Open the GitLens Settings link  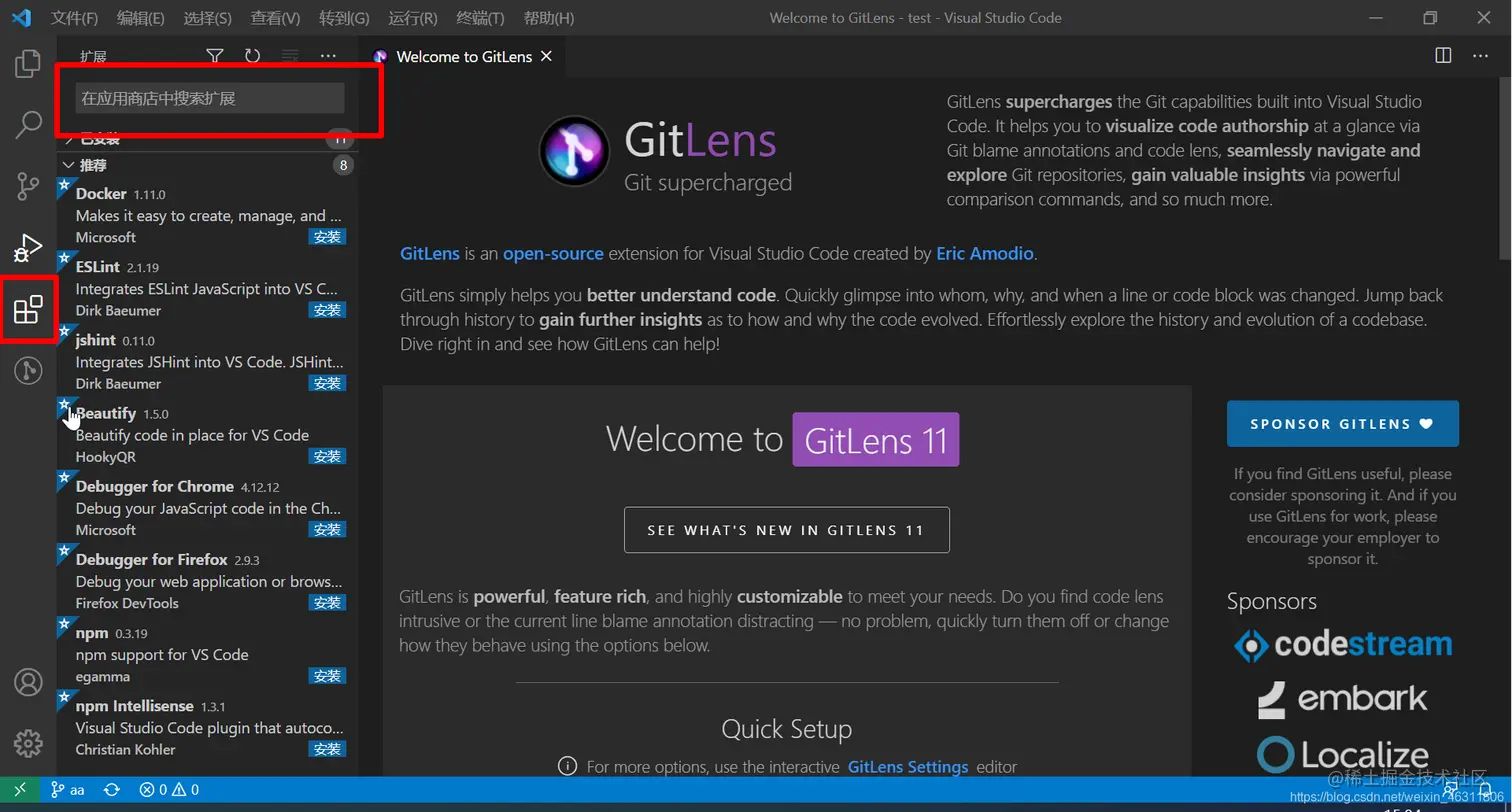[908, 767]
